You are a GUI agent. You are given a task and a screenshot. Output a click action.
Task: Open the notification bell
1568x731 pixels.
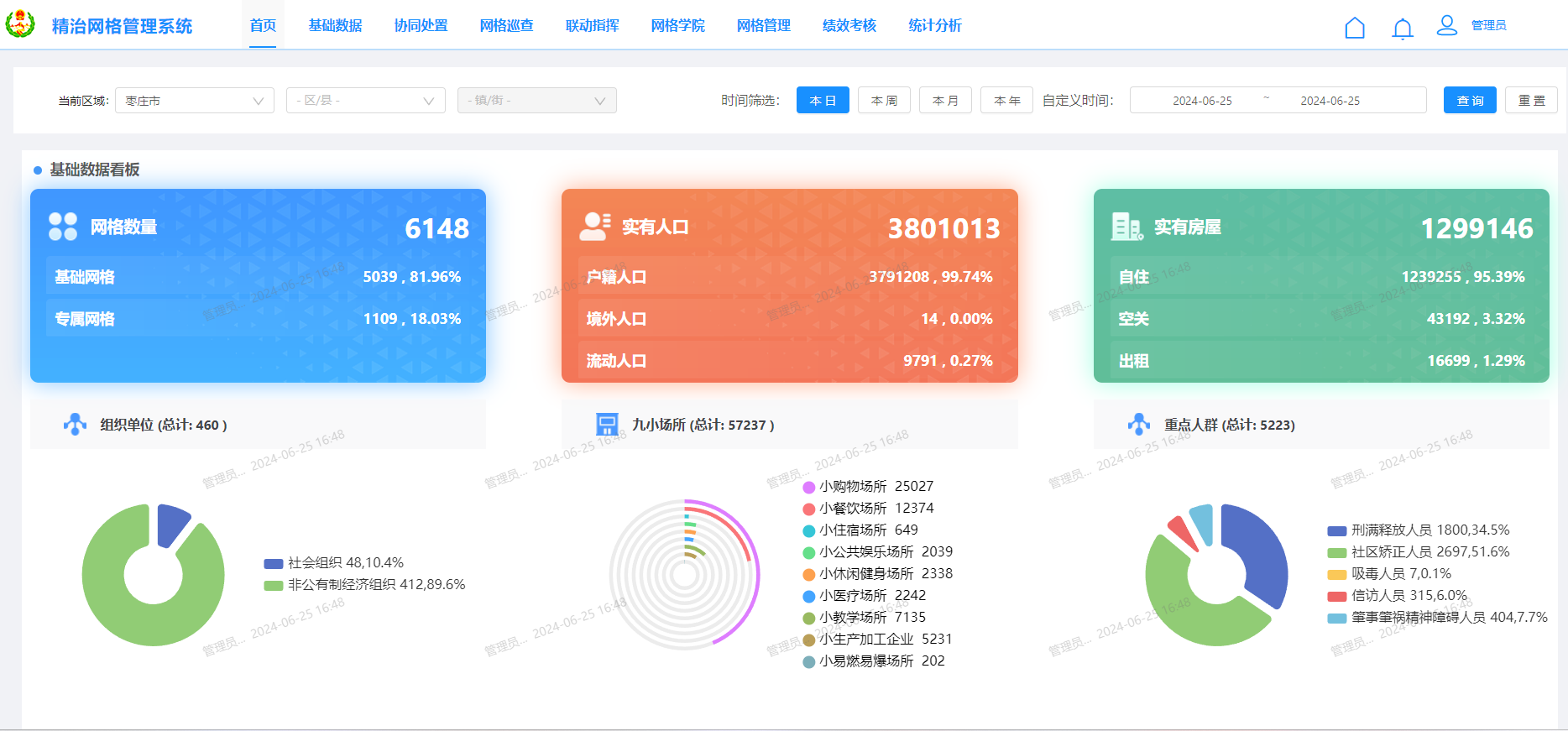click(1402, 29)
